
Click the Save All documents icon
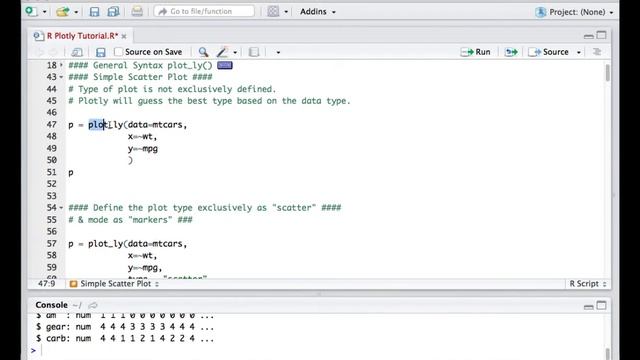tap(113, 11)
